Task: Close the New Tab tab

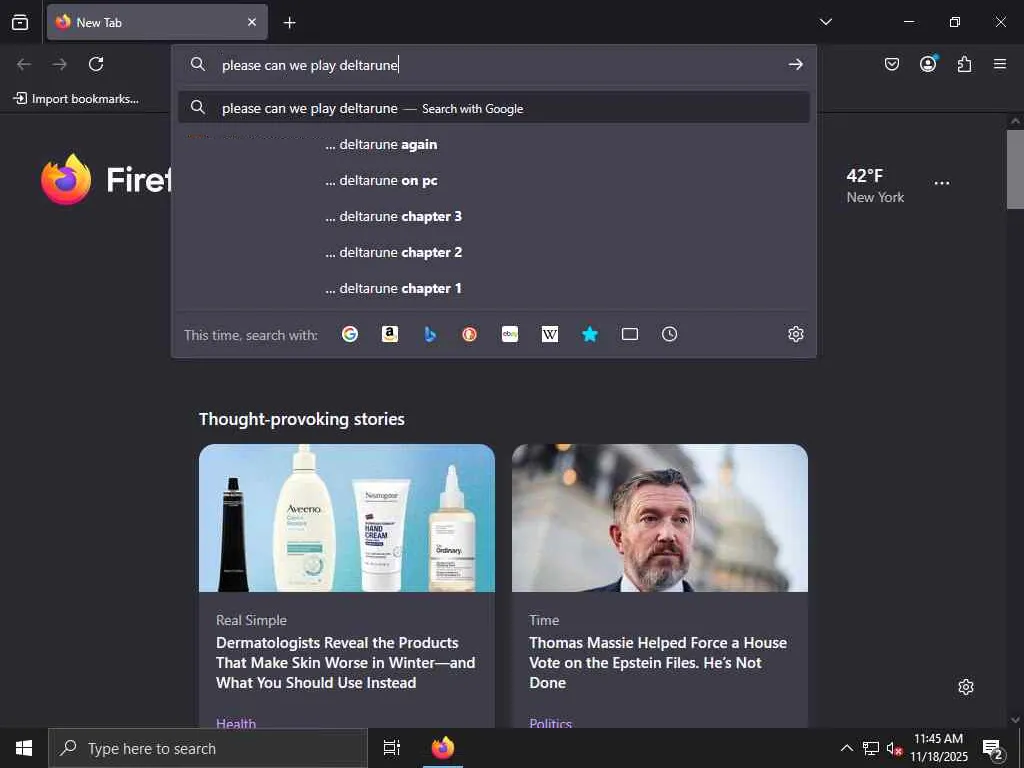Action: (x=252, y=22)
